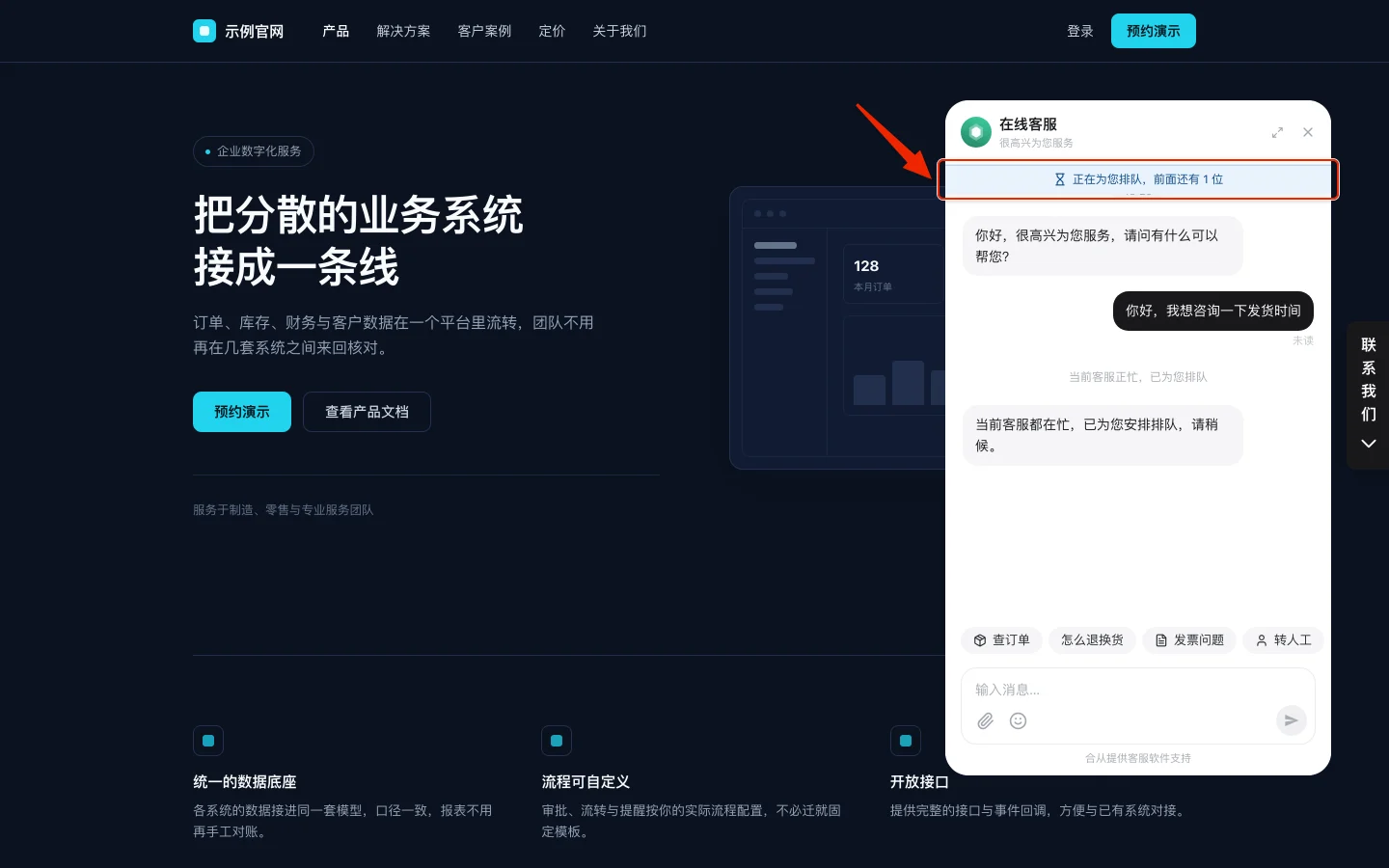Close the 在线客服 chat panel

[x=1308, y=132]
